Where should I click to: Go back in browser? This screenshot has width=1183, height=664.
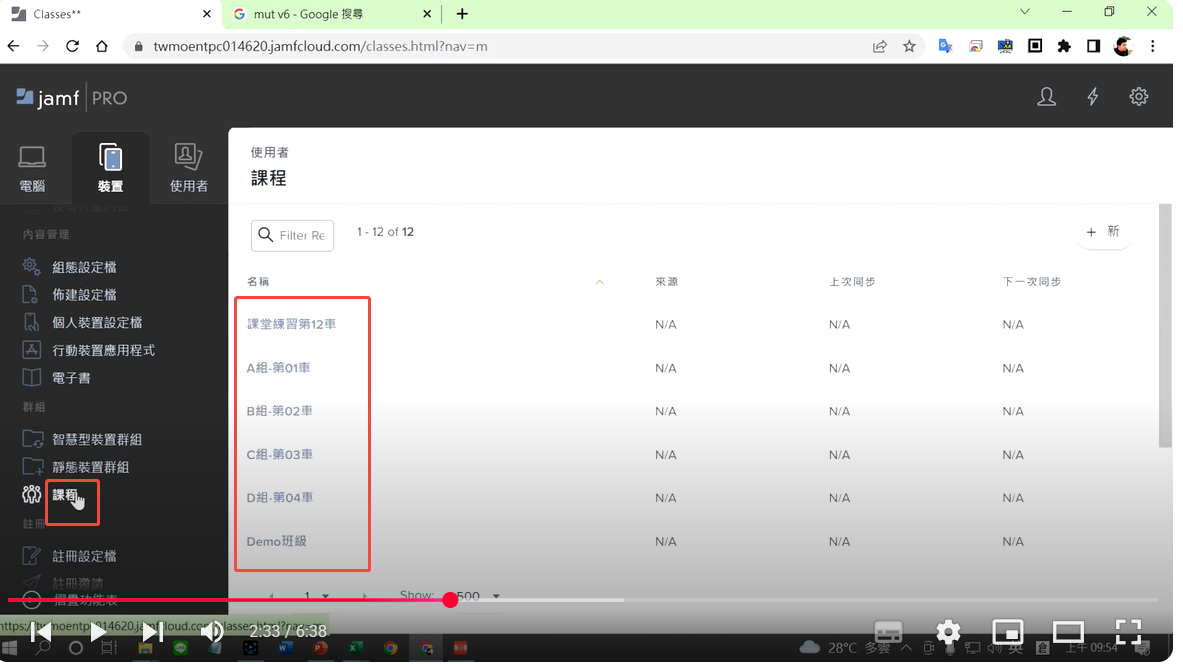[14, 46]
